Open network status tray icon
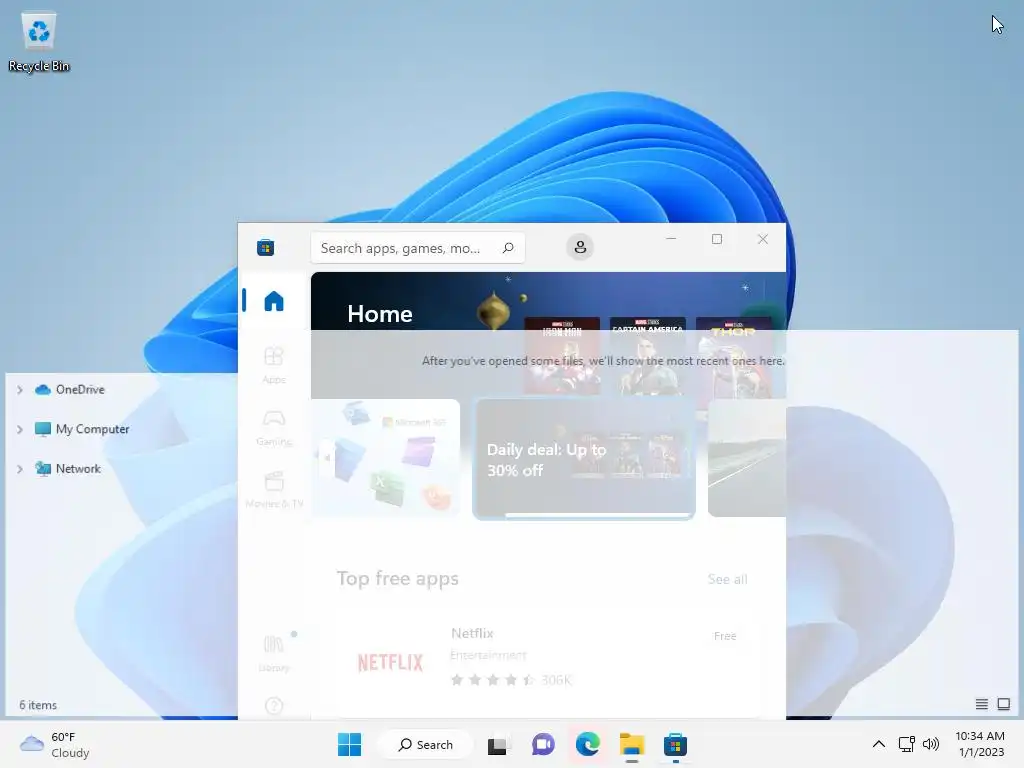Viewport: 1024px width, 768px height. [x=906, y=744]
